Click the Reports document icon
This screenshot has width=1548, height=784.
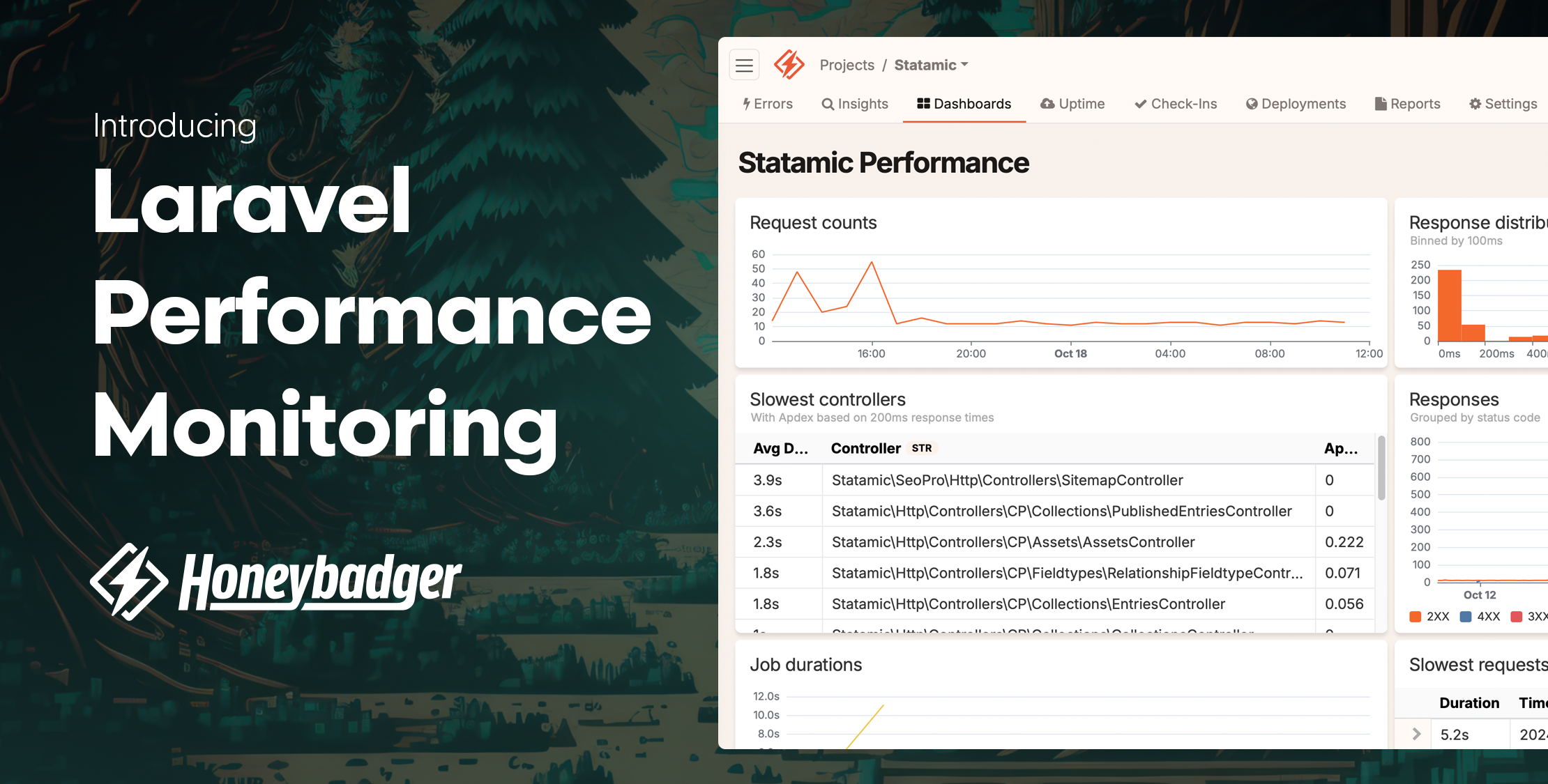(1378, 103)
